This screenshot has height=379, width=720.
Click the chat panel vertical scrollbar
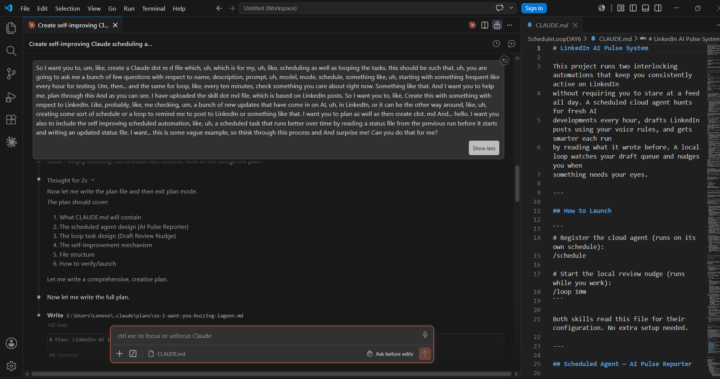[x=517, y=184]
